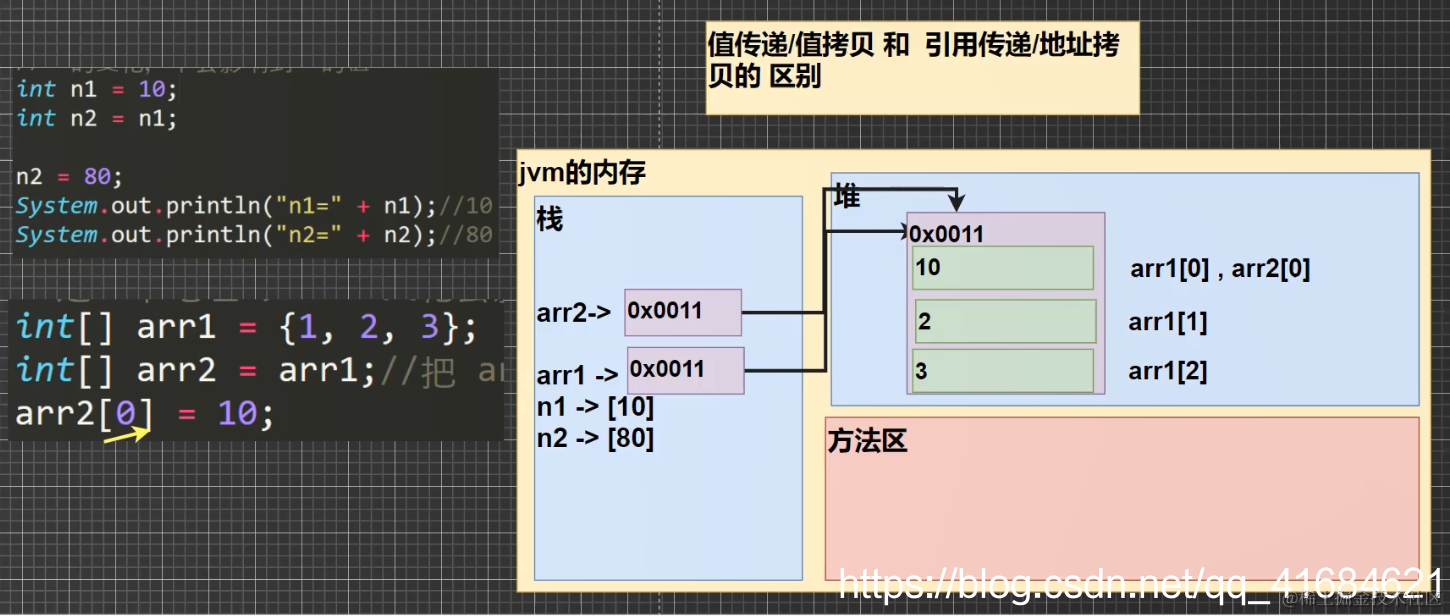
Task: Select the 0x0011 address box next to arr2
Action: tap(681, 311)
